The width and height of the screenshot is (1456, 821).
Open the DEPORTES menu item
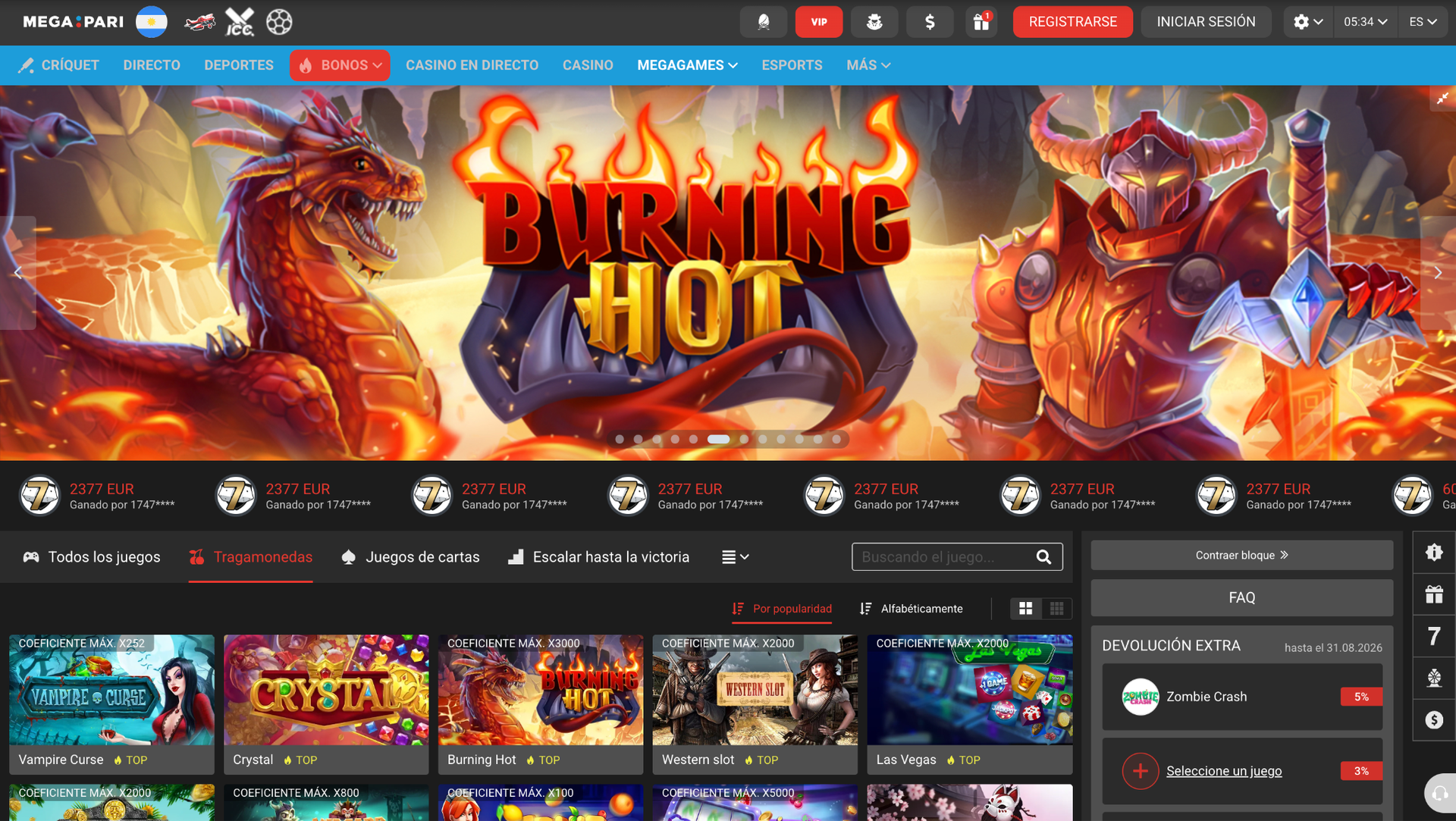239,65
